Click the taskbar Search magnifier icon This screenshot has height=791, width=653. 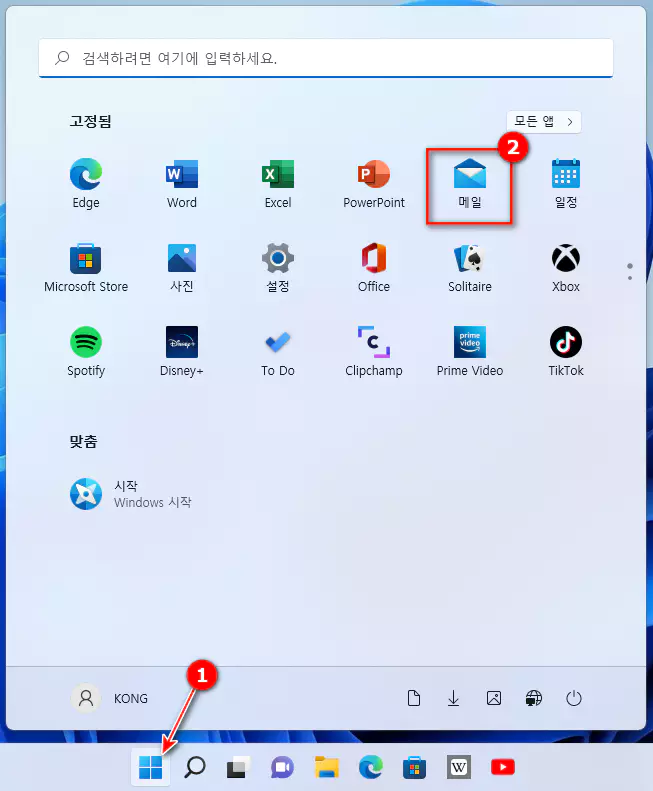coord(194,767)
